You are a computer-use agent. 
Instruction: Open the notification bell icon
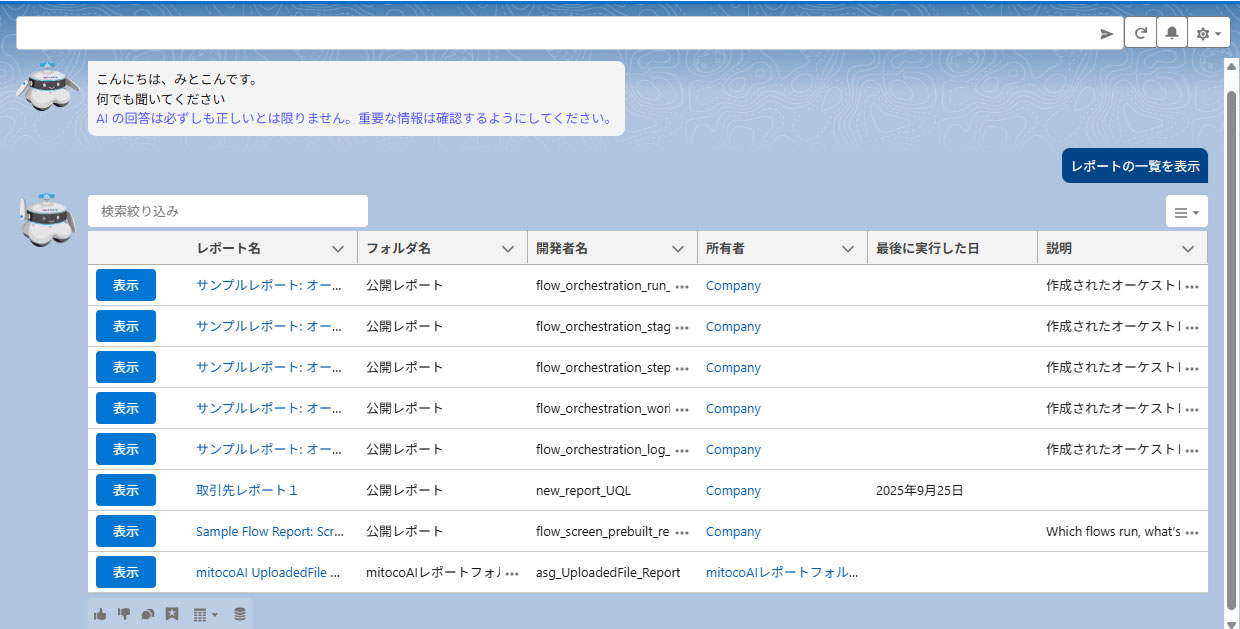click(1172, 32)
